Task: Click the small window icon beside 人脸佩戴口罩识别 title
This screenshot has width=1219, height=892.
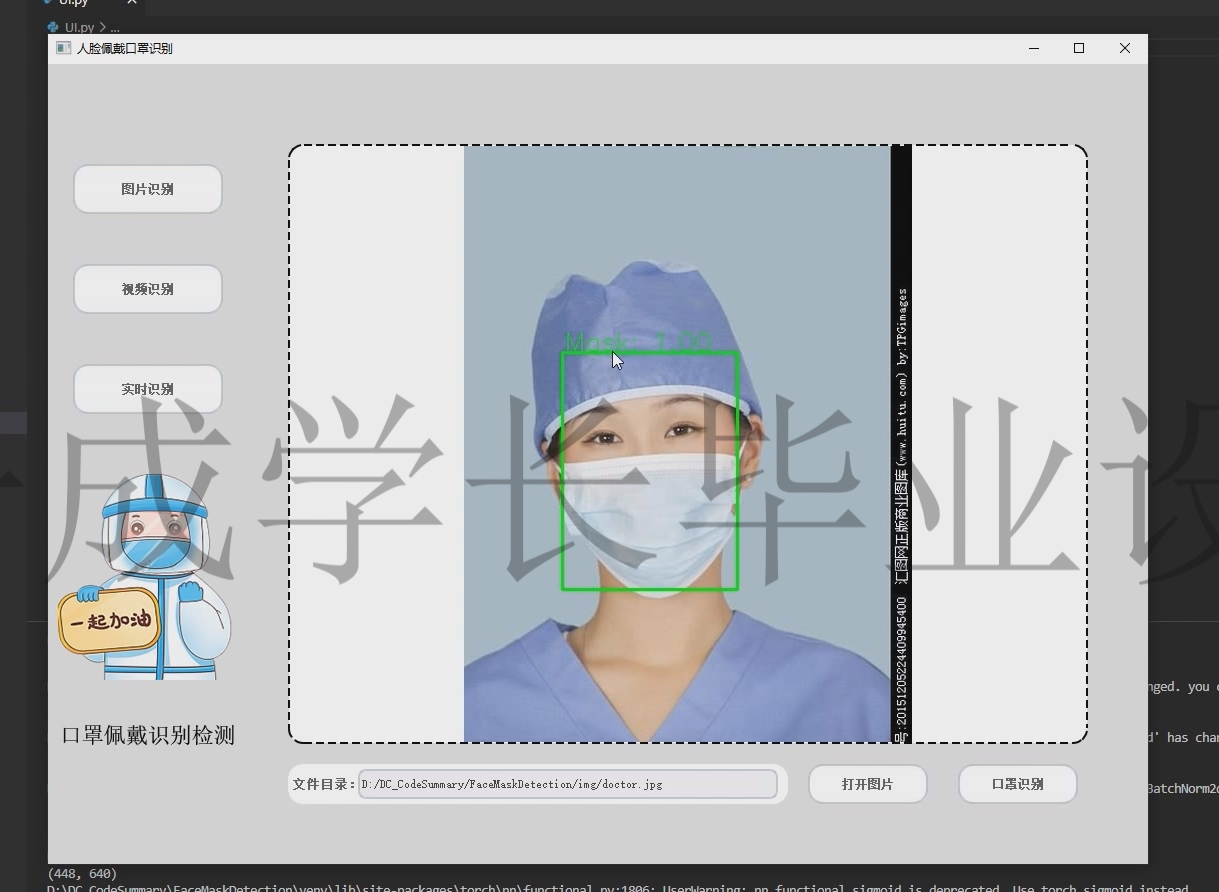Action: (x=62, y=48)
